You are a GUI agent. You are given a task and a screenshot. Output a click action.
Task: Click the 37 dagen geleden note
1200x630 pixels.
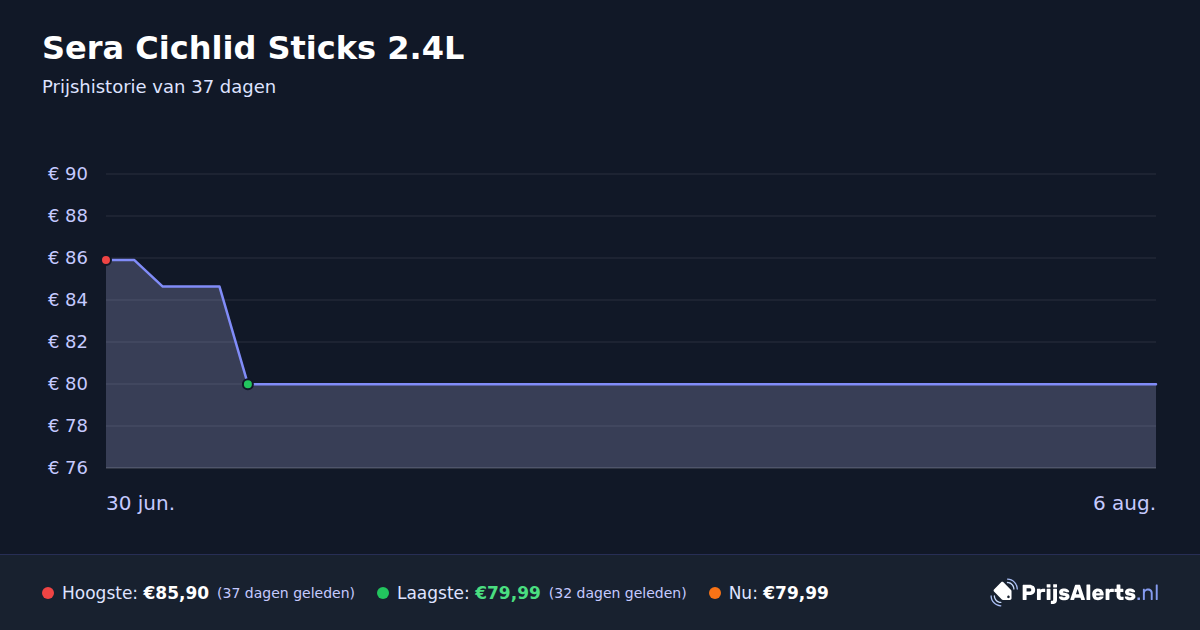286,593
